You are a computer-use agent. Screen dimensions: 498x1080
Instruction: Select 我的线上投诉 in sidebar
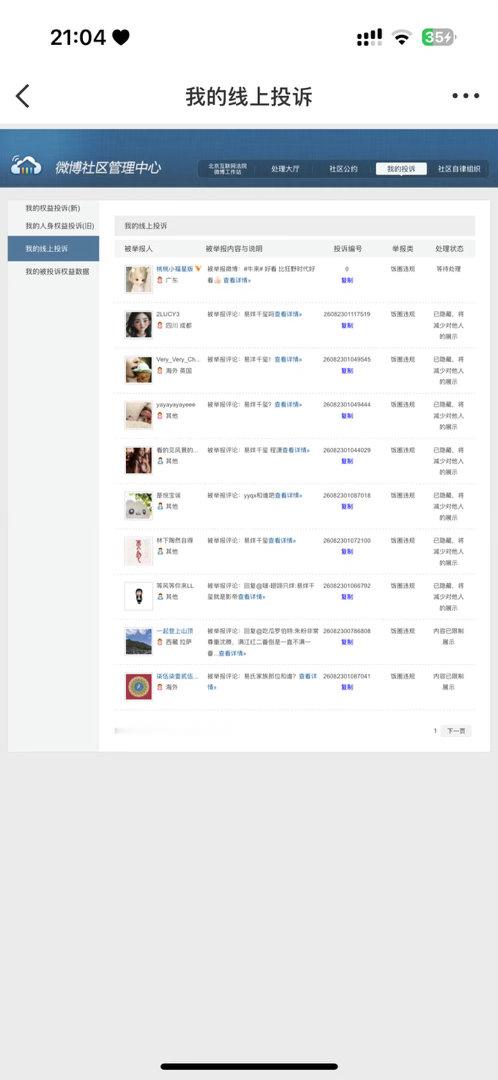point(53,249)
